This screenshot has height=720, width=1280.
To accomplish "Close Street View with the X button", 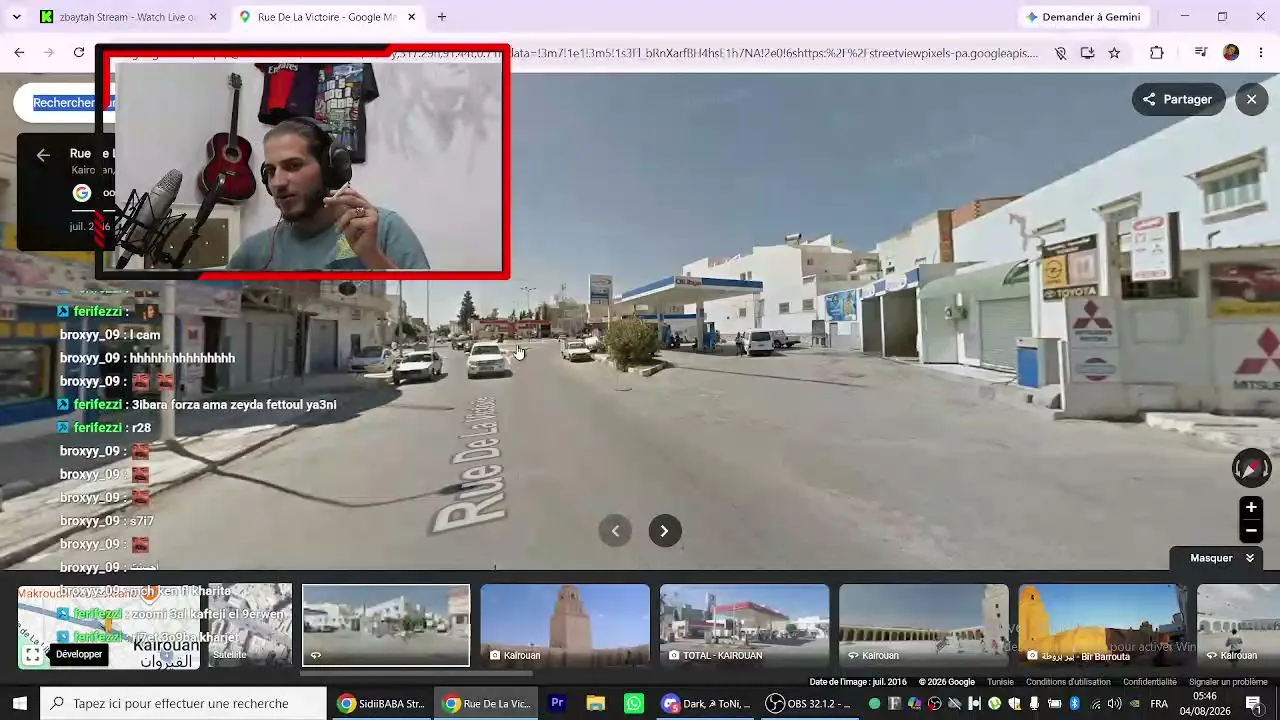I will (x=1251, y=99).
